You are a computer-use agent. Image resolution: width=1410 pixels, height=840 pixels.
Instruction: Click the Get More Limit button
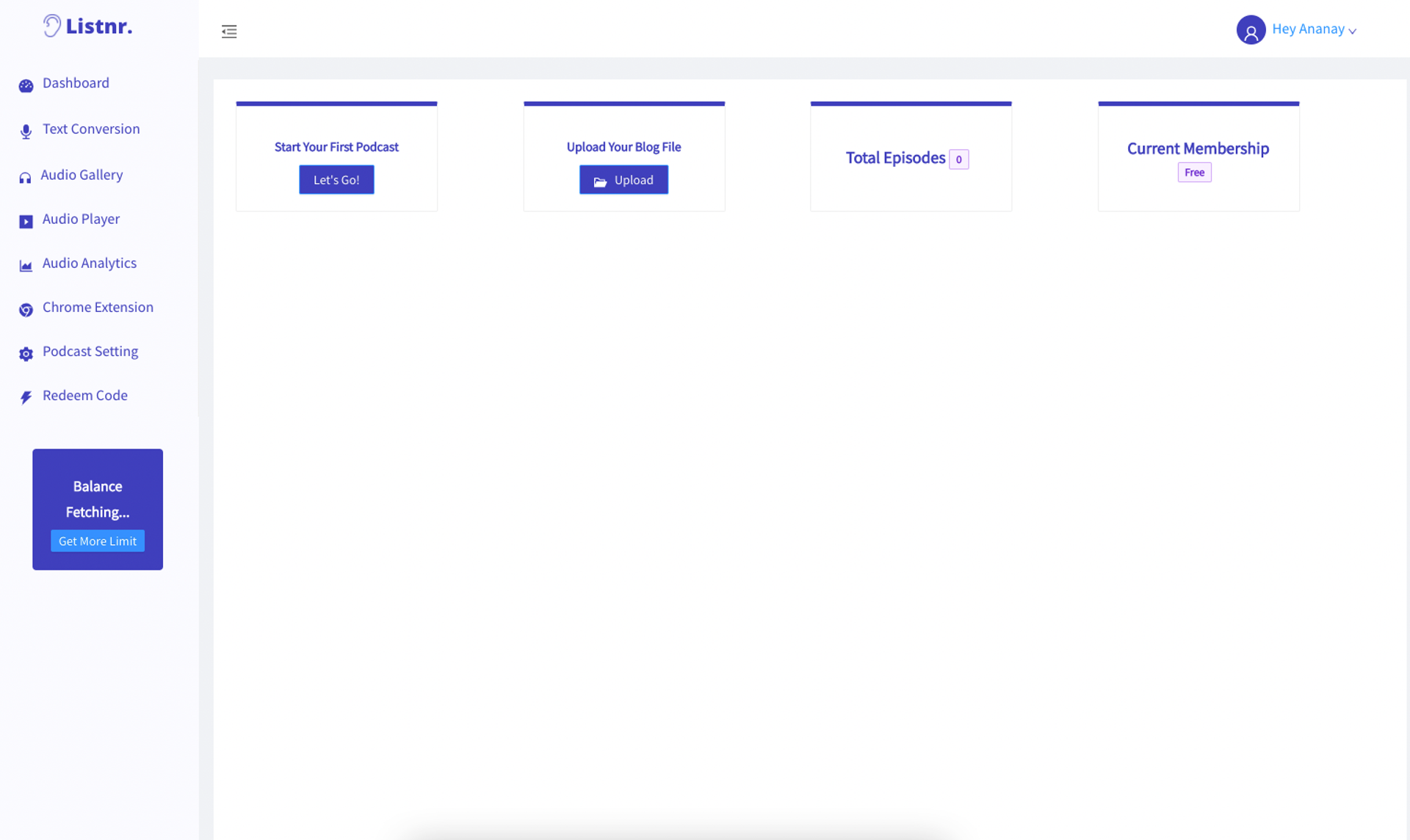[x=98, y=541]
